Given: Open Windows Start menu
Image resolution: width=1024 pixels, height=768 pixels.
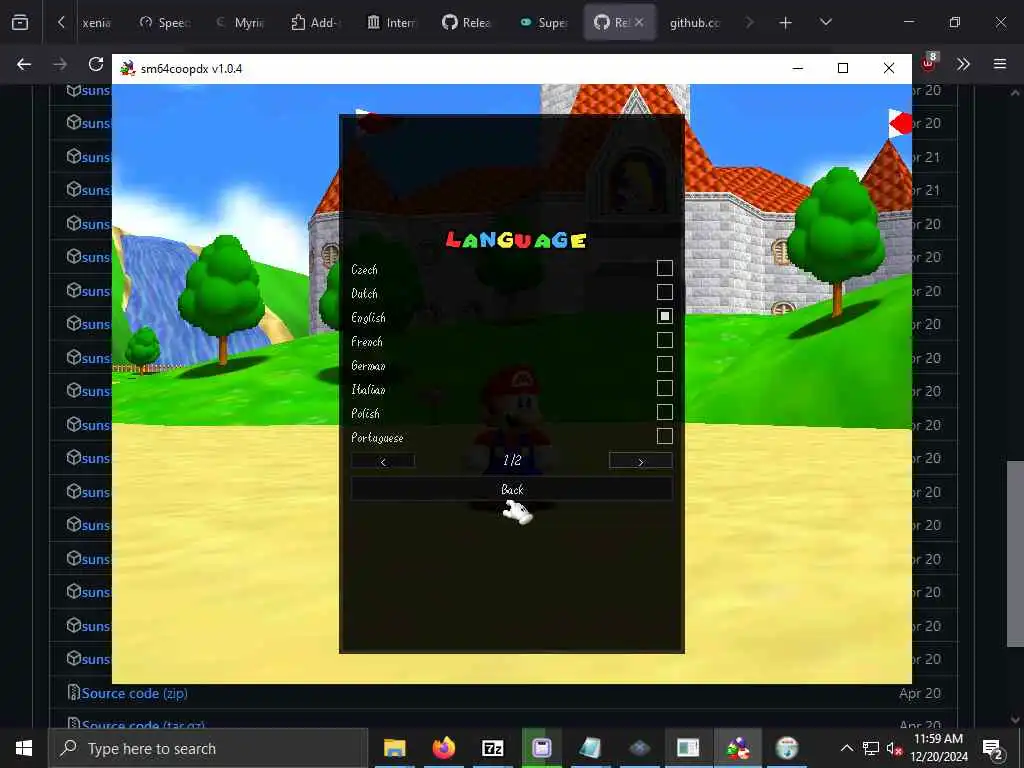Looking at the screenshot, I should (x=24, y=748).
